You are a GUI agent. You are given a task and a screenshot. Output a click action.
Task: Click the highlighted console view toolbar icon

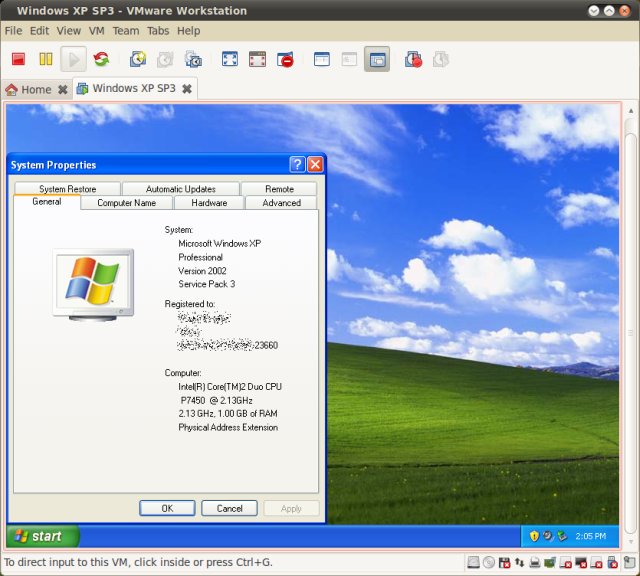377,60
